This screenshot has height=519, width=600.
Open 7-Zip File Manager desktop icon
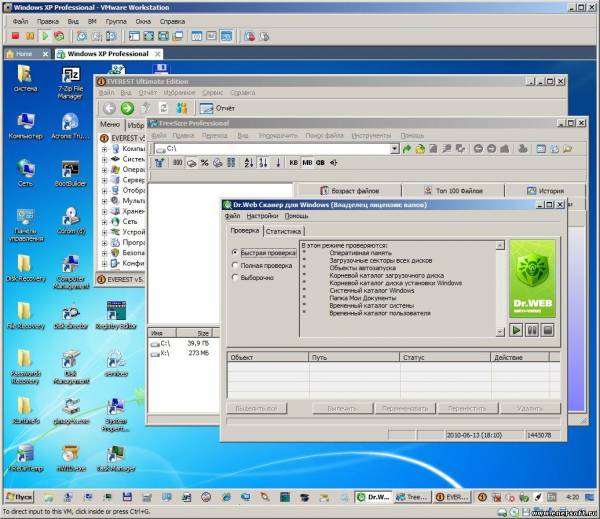pos(70,82)
